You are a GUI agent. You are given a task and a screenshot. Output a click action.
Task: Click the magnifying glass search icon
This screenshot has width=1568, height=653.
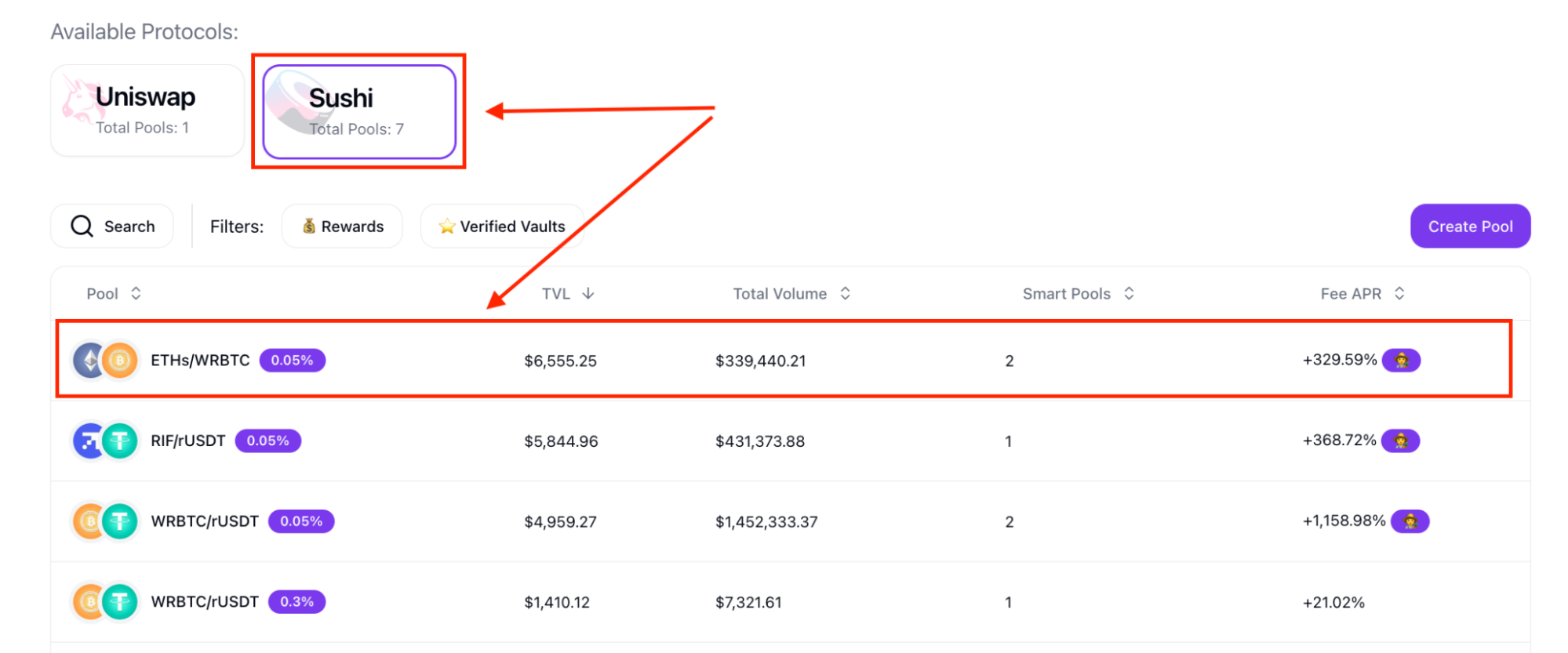pos(82,227)
